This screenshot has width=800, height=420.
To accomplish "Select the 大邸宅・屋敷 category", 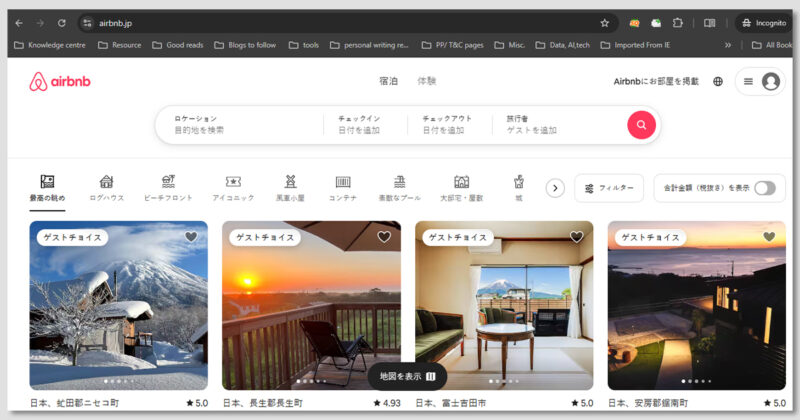I will pos(461,188).
